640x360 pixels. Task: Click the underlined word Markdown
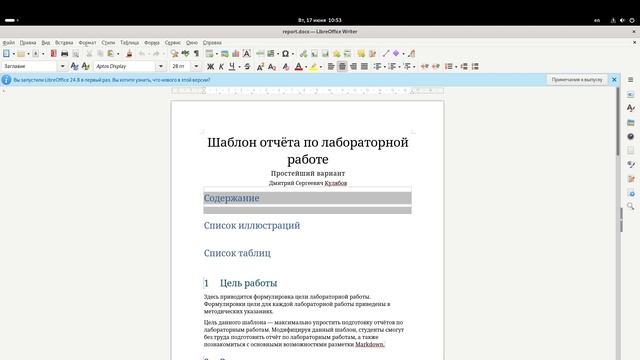pyautogui.click(x=370, y=344)
